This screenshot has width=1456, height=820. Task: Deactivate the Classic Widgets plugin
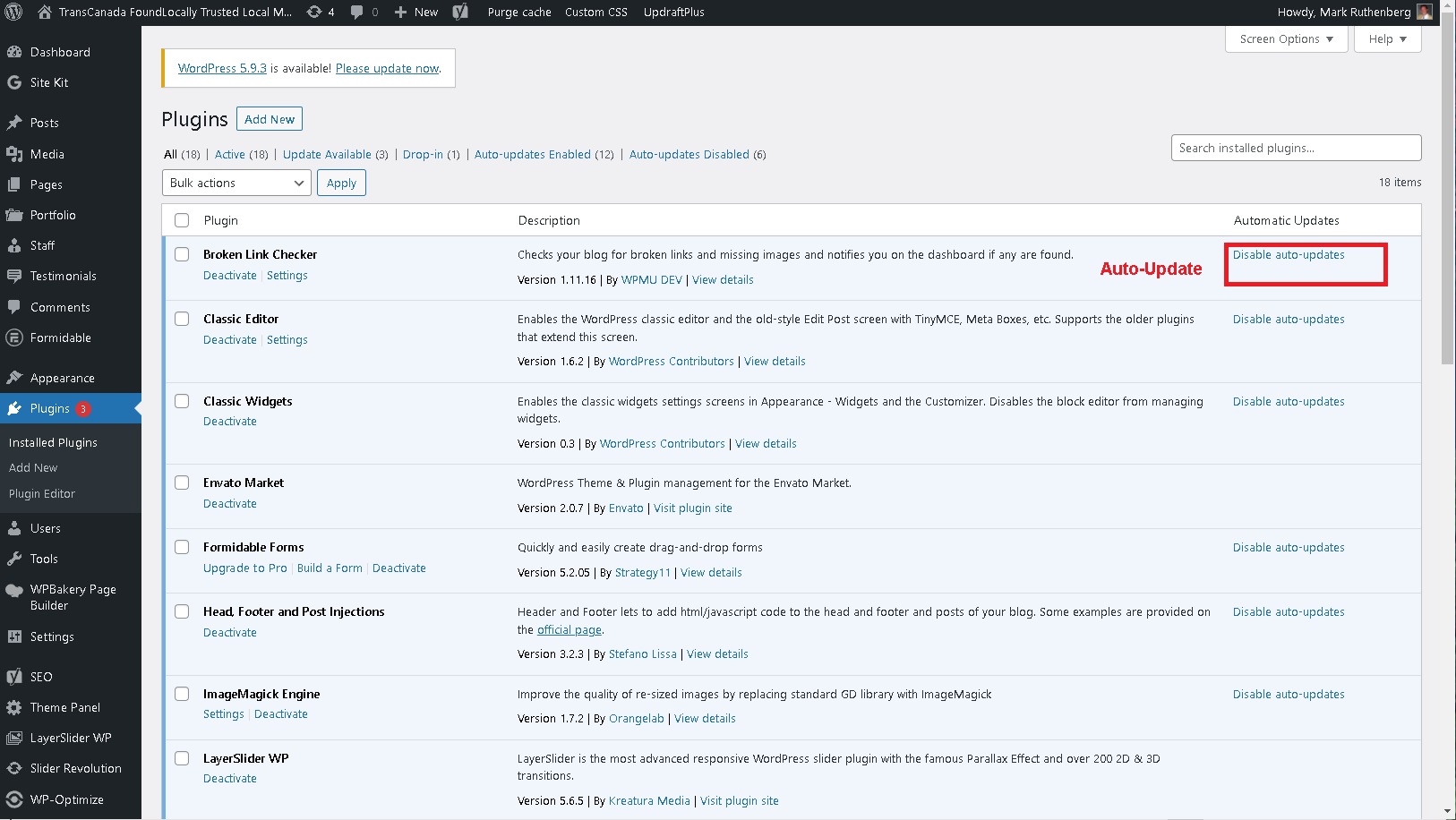pos(230,422)
